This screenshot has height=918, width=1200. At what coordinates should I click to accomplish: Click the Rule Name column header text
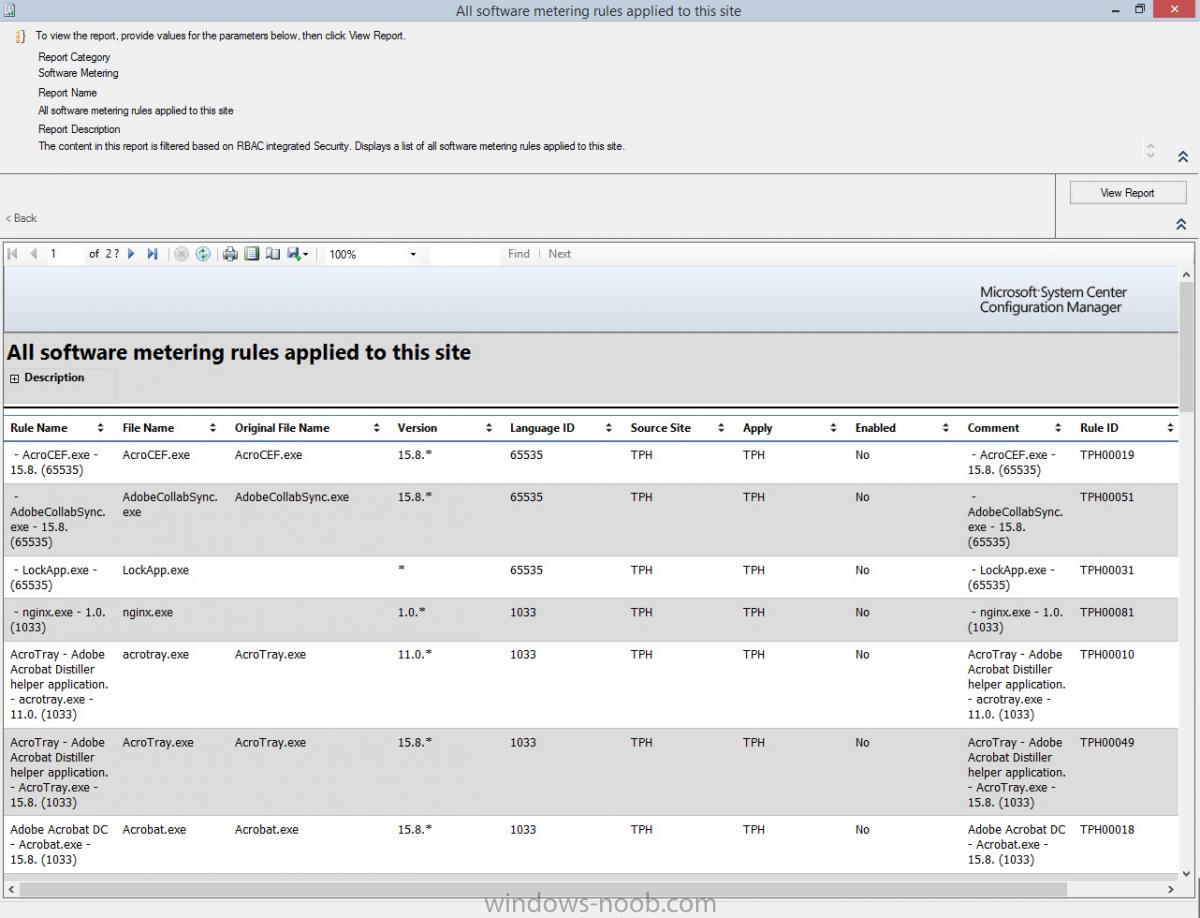point(39,428)
